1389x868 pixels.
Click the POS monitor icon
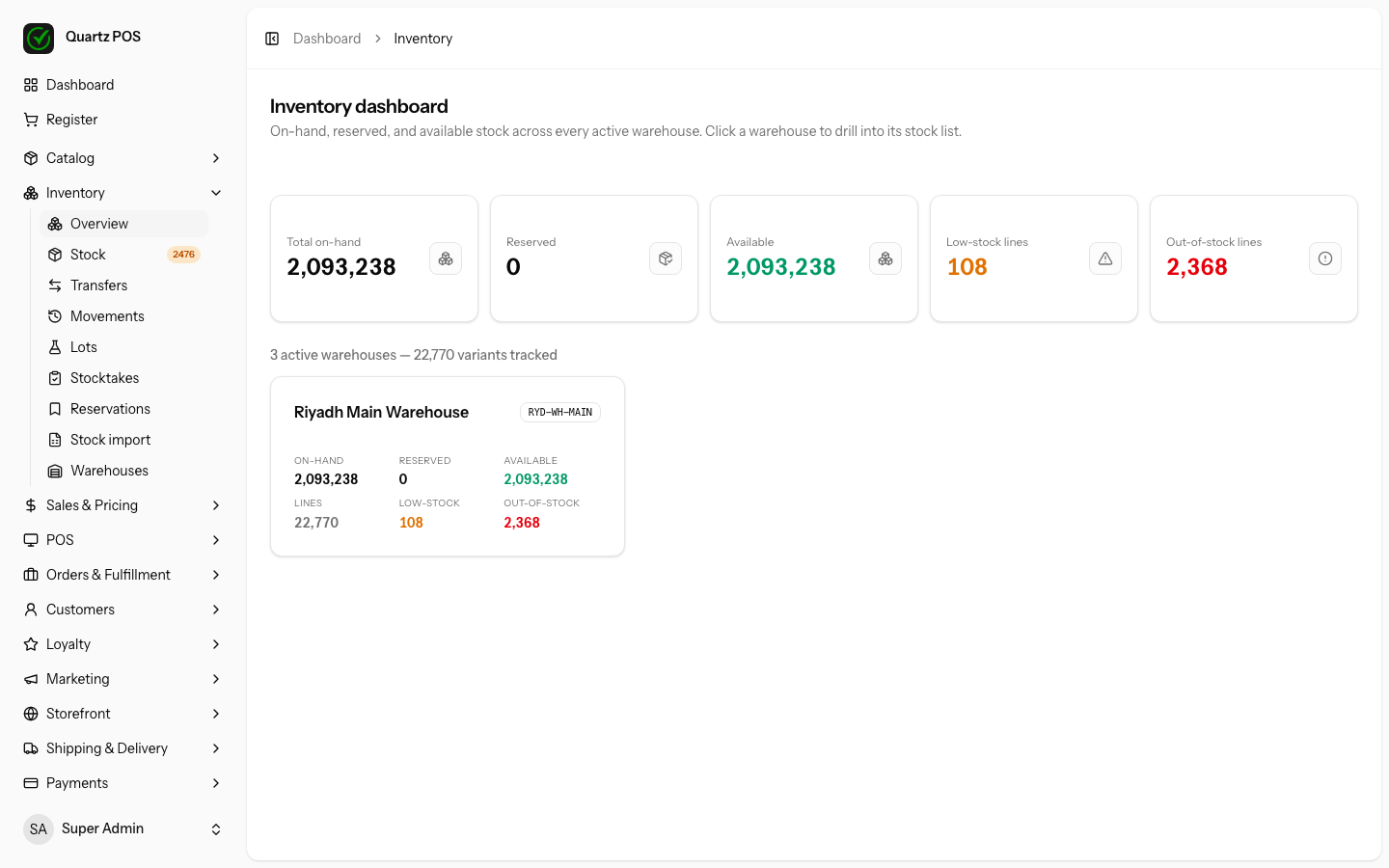tap(31, 540)
